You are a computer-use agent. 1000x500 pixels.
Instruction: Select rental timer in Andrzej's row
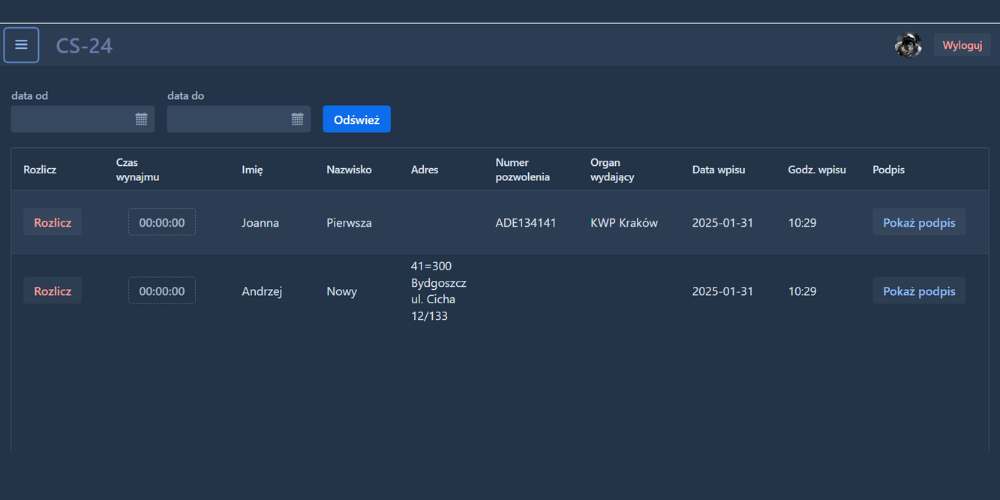coord(161,291)
